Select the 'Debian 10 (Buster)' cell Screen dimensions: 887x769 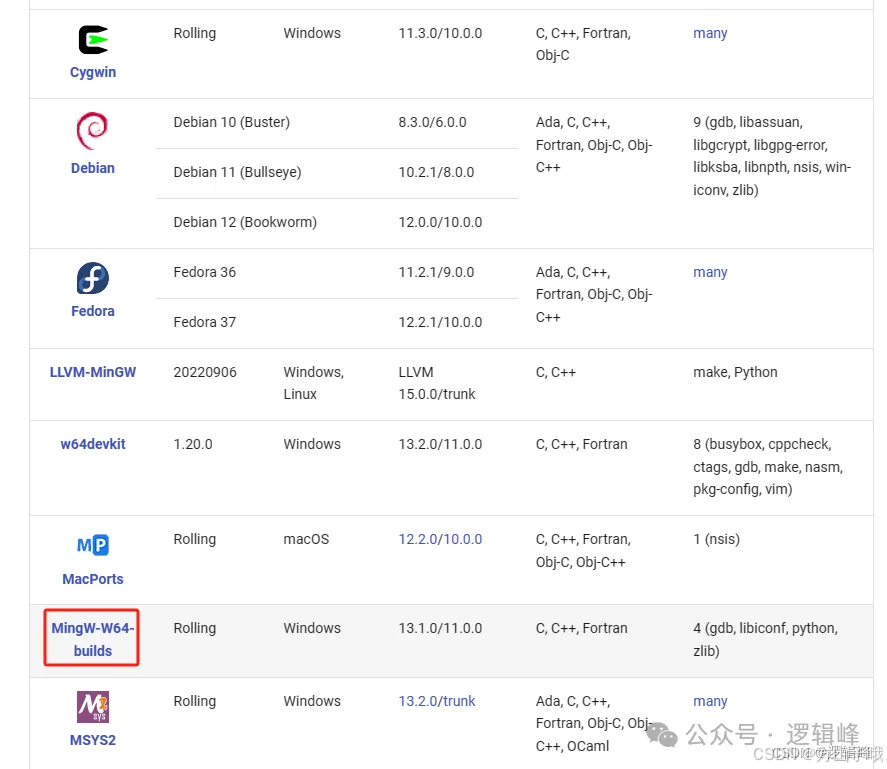[x=231, y=122]
